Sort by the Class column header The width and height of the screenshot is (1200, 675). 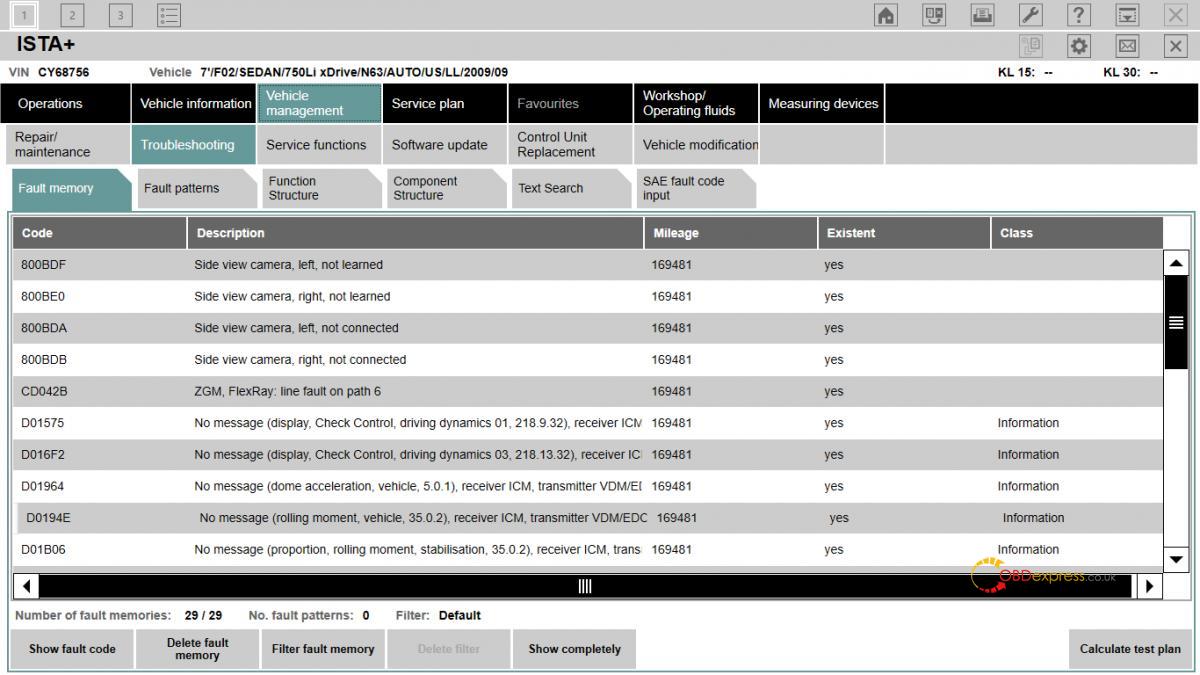coord(1077,233)
